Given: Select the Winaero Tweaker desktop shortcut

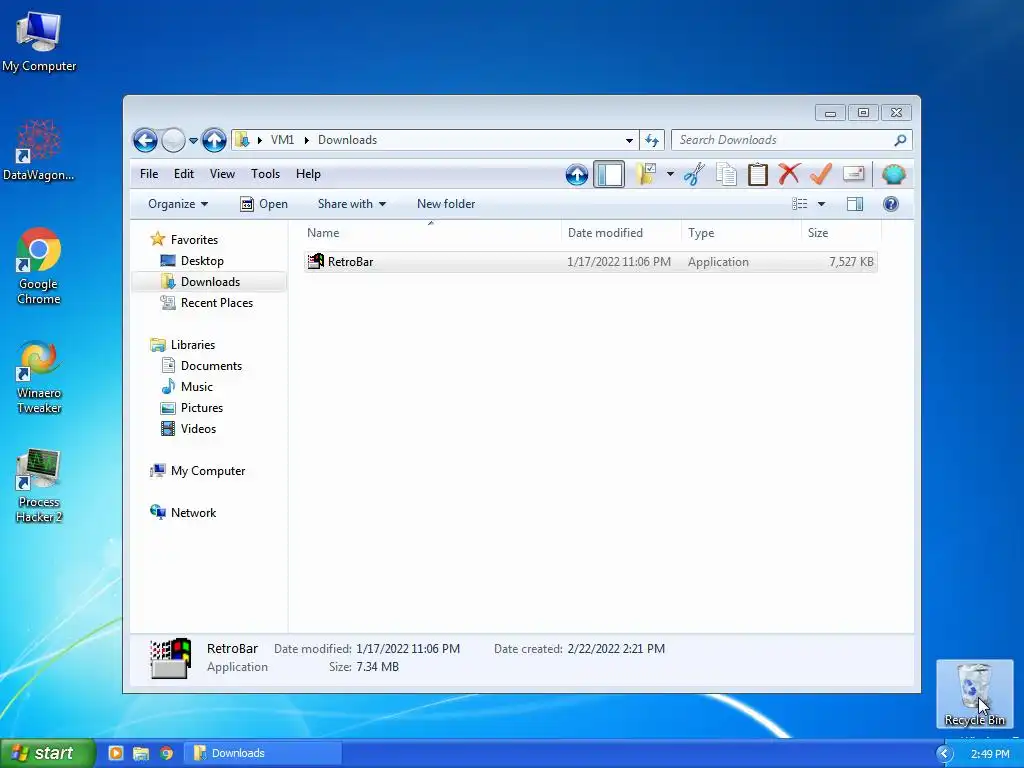Looking at the screenshot, I should click(39, 377).
